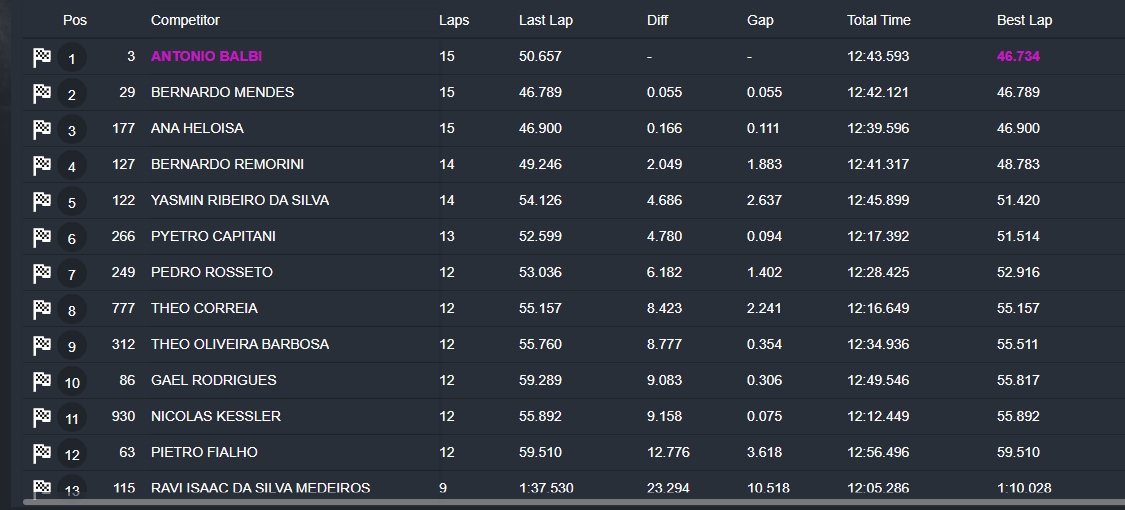This screenshot has height=510, width=1125.
Task: Select competitor name NICOLAS KESSLER
Action: [216, 416]
